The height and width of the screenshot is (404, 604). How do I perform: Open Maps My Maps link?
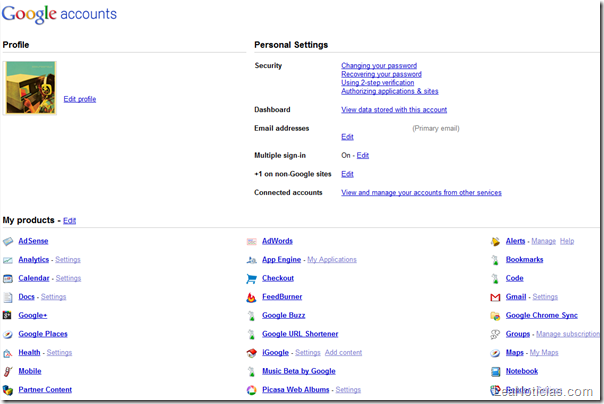544,353
